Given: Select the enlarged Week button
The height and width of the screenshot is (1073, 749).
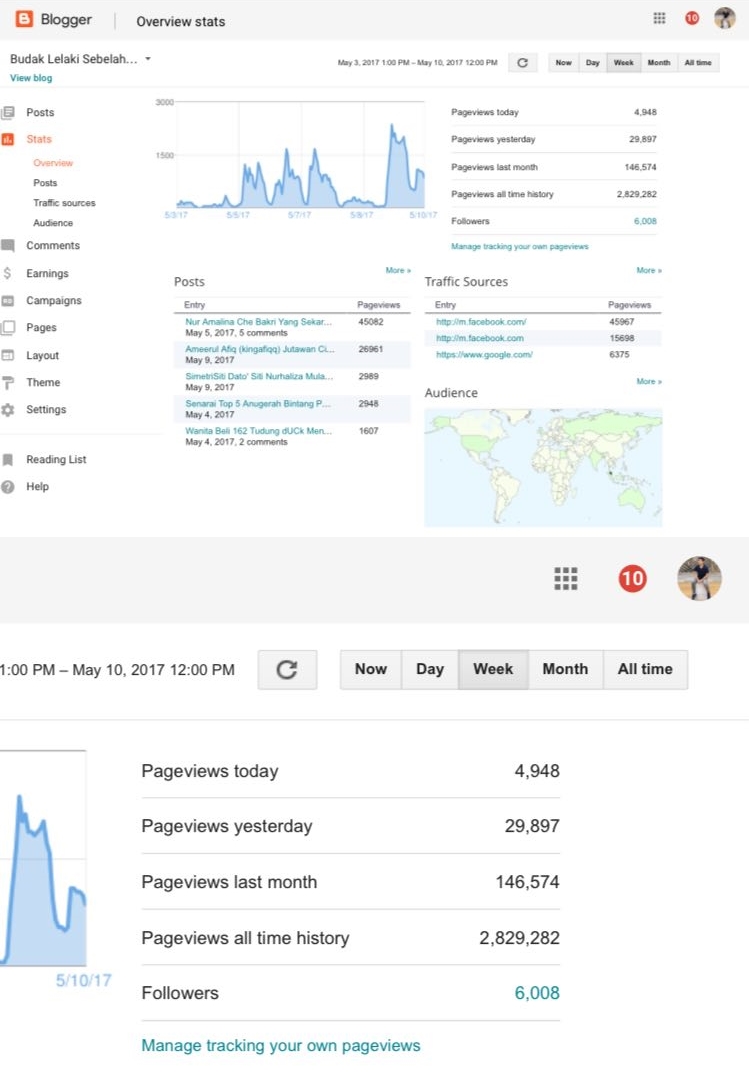Looking at the screenshot, I should (493, 669).
